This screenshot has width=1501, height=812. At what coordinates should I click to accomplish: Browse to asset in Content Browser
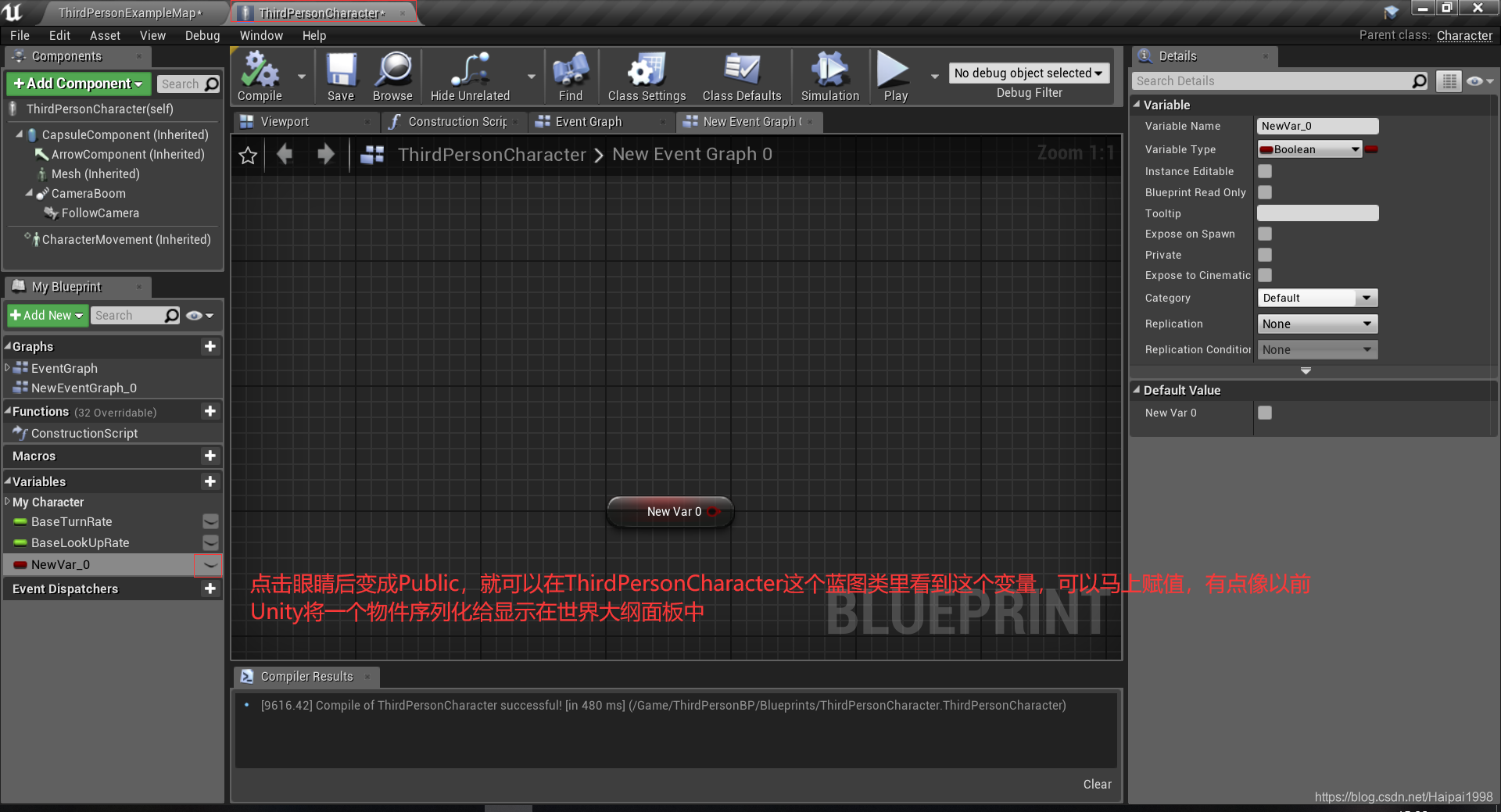pos(392,77)
